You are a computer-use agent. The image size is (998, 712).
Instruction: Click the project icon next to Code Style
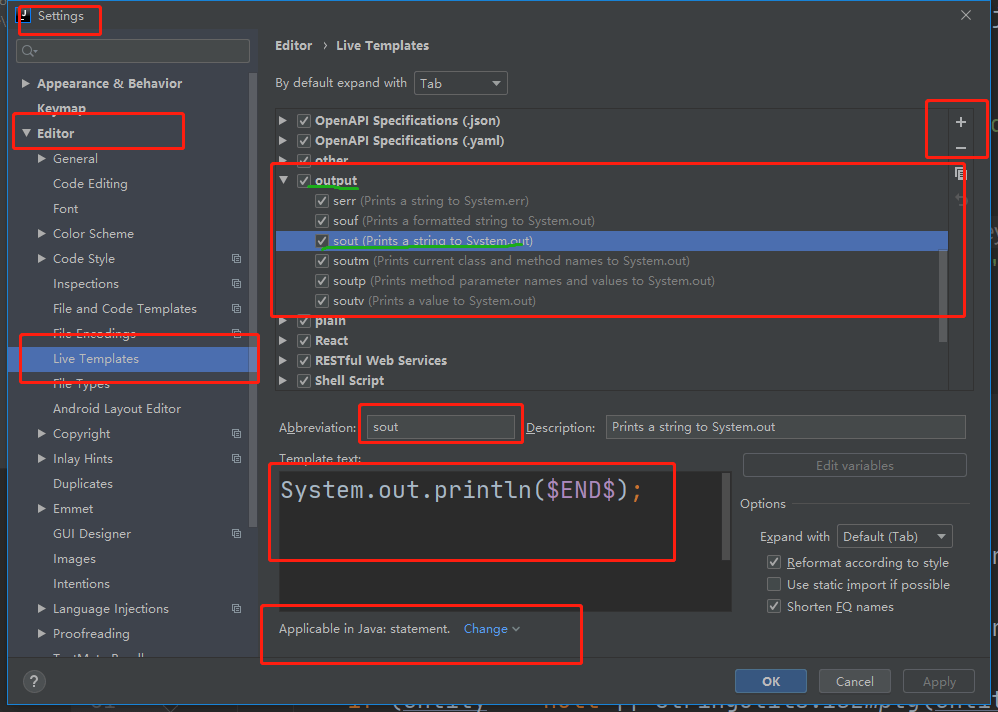236,258
